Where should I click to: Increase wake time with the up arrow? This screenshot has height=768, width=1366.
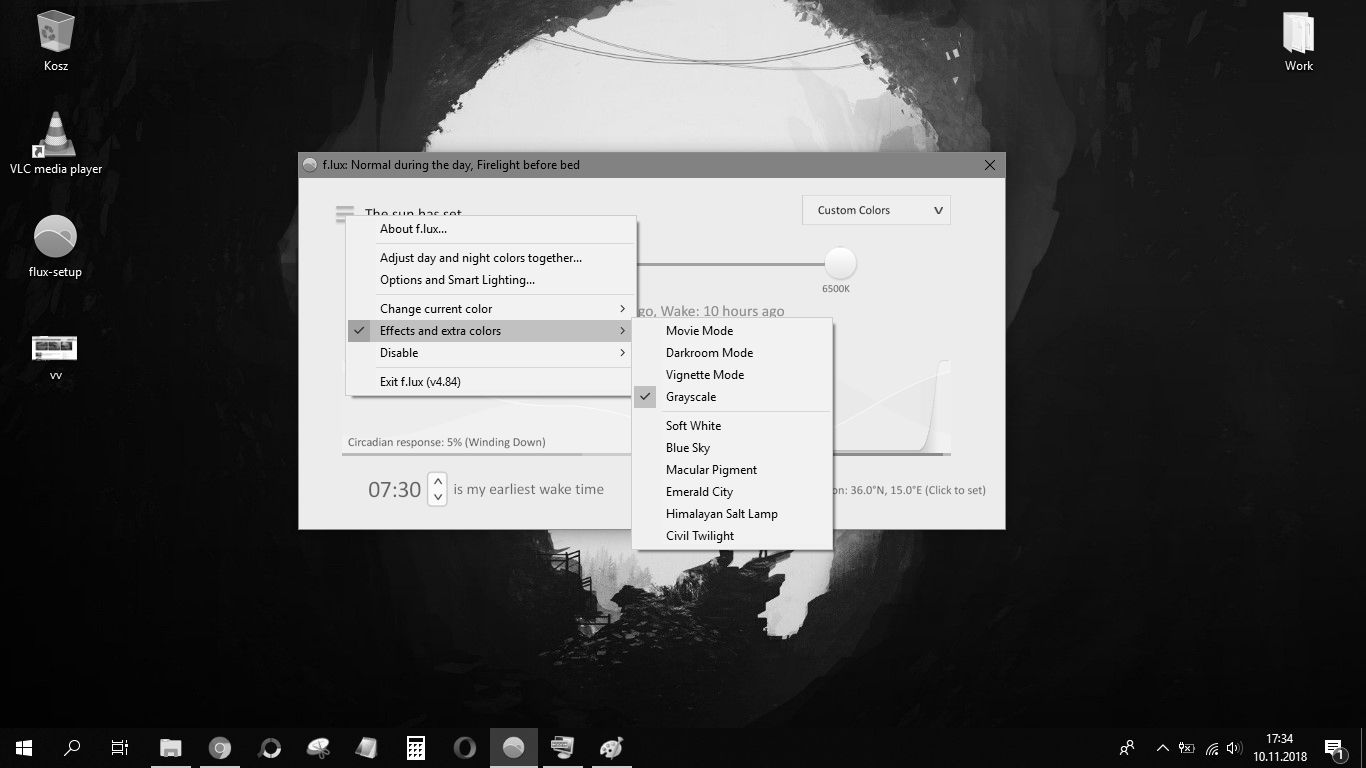pyautogui.click(x=437, y=482)
